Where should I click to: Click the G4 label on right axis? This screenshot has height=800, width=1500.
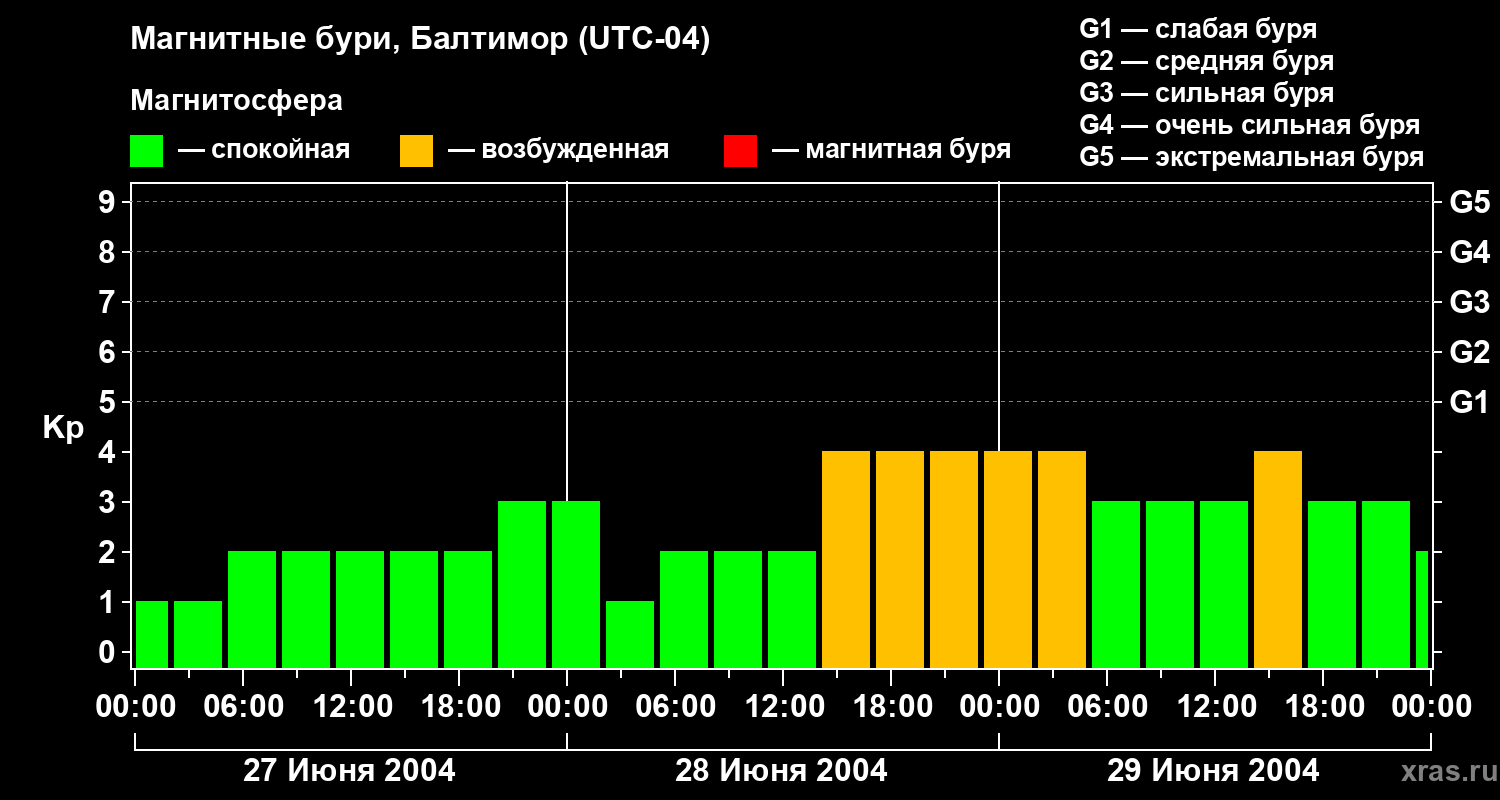pyautogui.click(x=1469, y=252)
